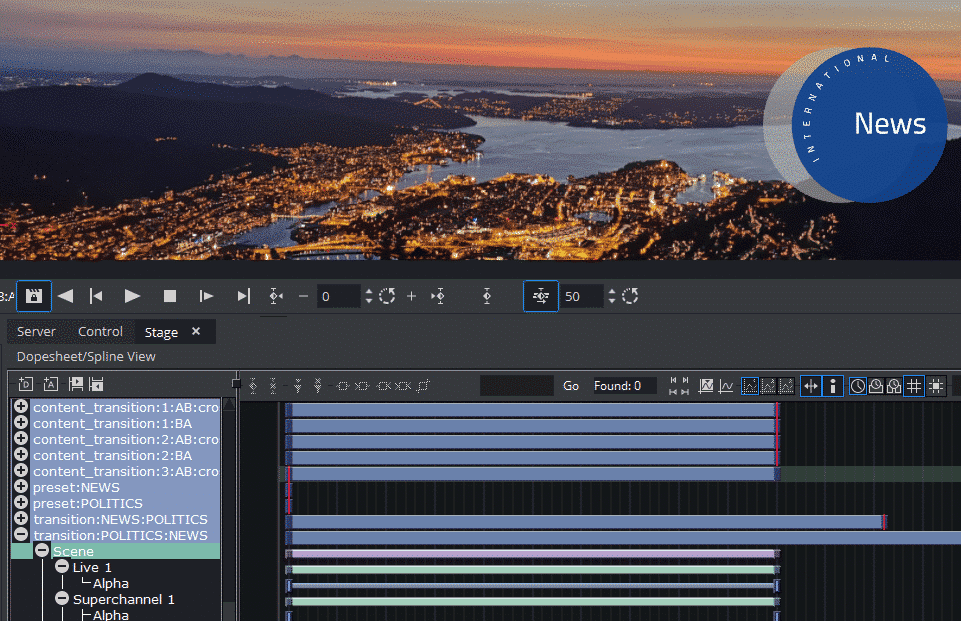Select the Scene tree item
Image resolution: width=961 pixels, height=621 pixels.
pos(74,552)
